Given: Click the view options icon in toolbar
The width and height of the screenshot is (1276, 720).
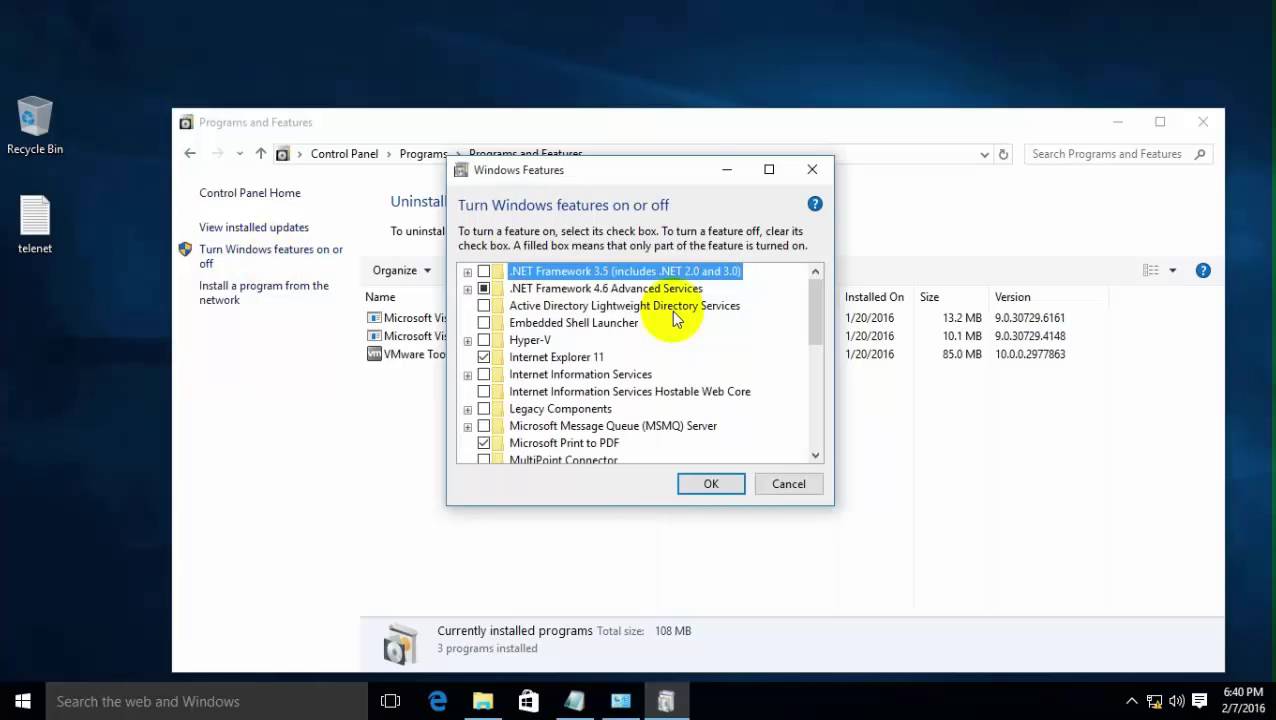Looking at the screenshot, I should pos(1151,270).
